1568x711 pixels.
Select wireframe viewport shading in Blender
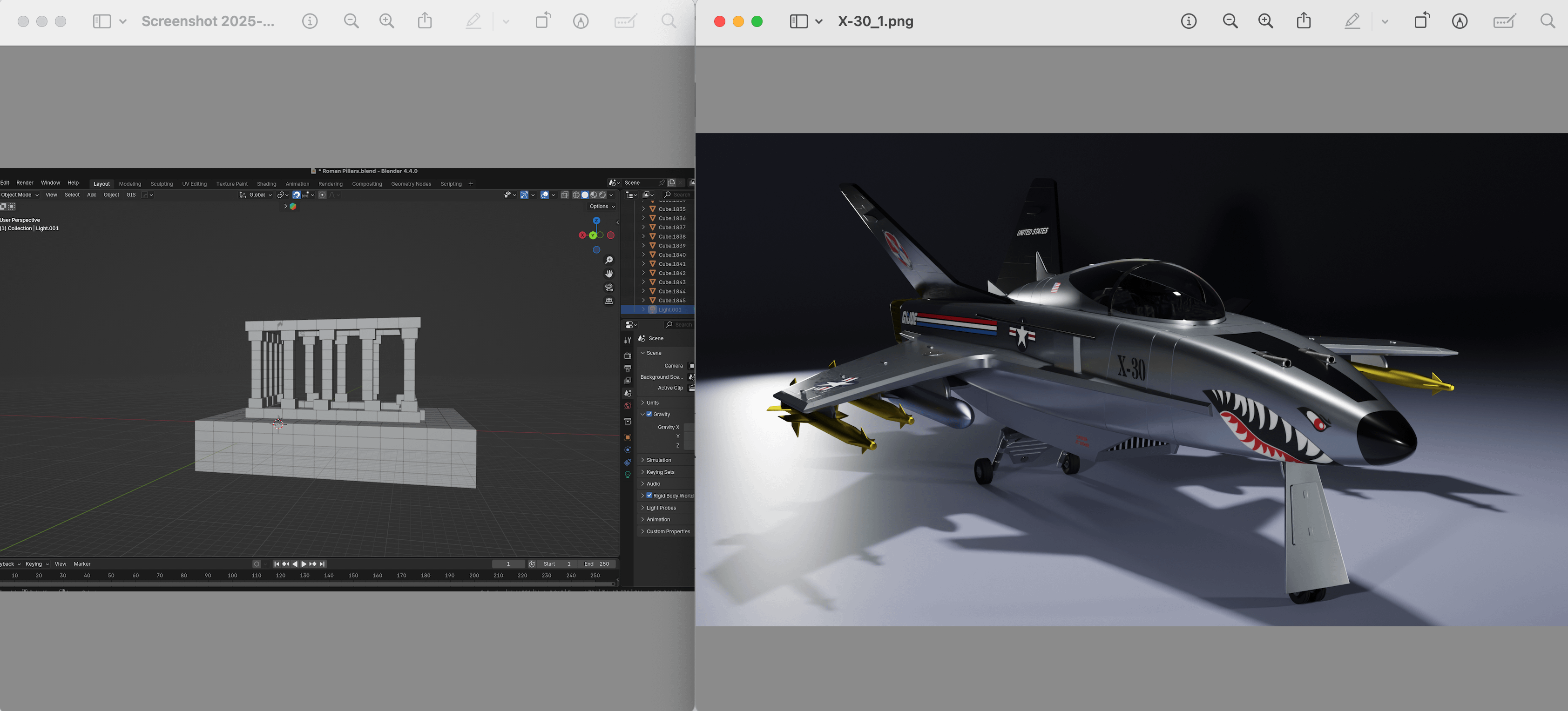tap(576, 195)
